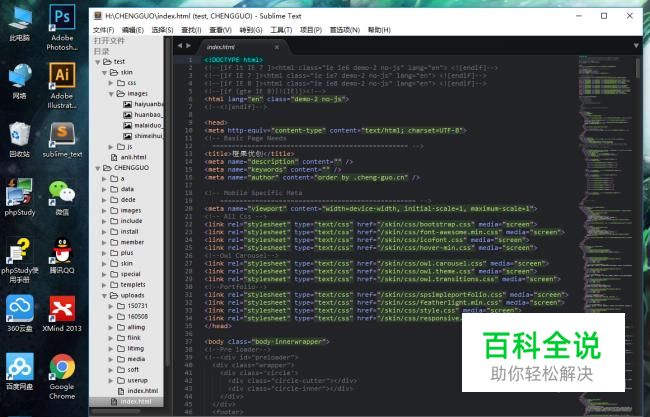Image resolution: width=650 pixels, height=417 pixels.
Task: Open anli.html in the sidebar
Action: tap(128, 157)
